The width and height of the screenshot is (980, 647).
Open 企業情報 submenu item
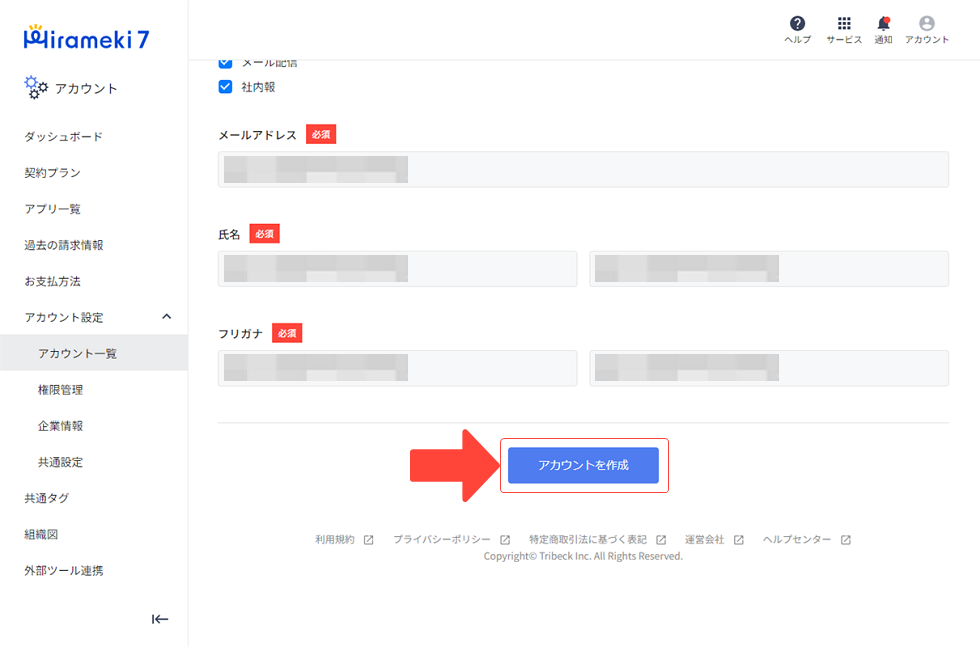tap(60, 426)
